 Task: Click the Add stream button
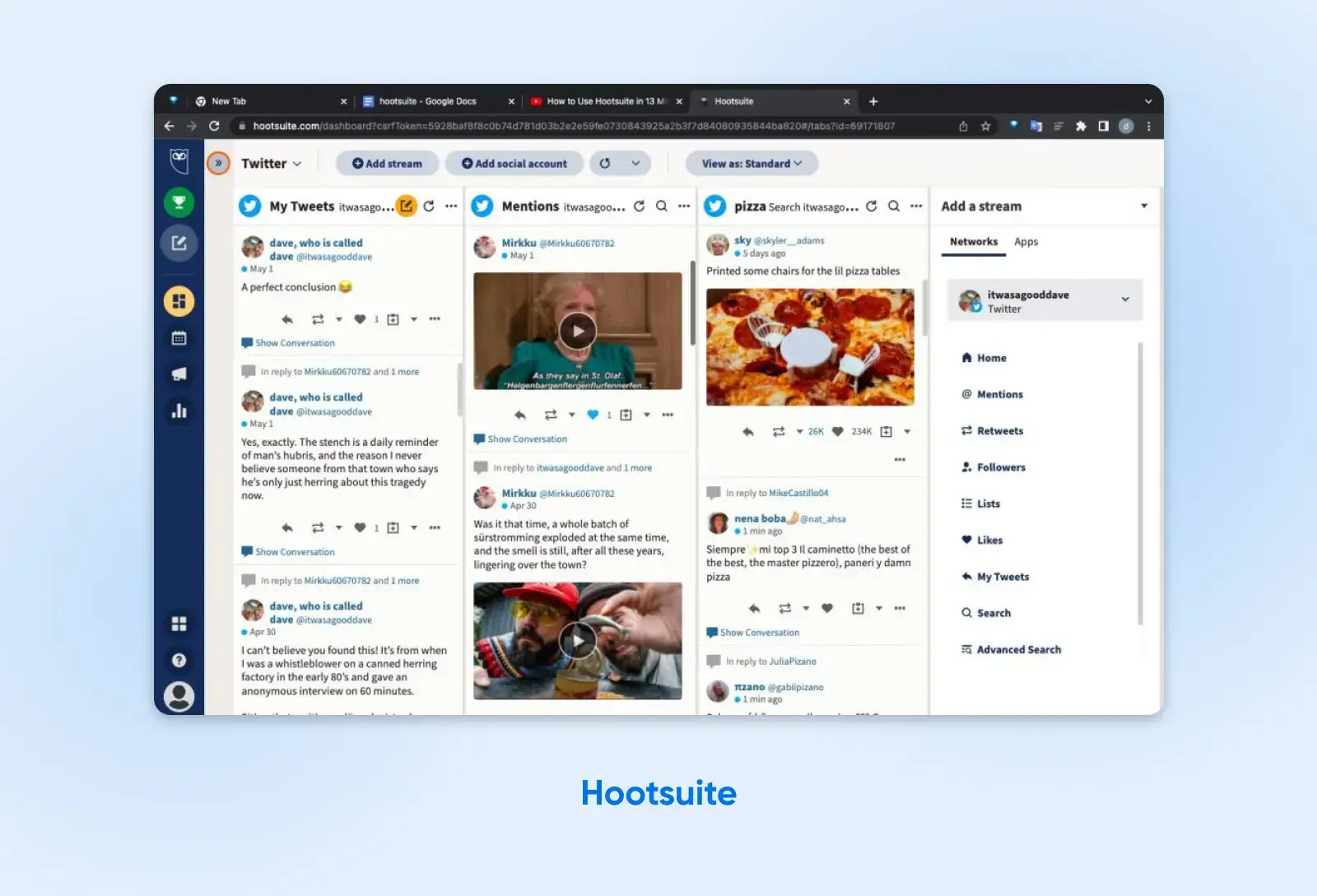pyautogui.click(x=387, y=164)
